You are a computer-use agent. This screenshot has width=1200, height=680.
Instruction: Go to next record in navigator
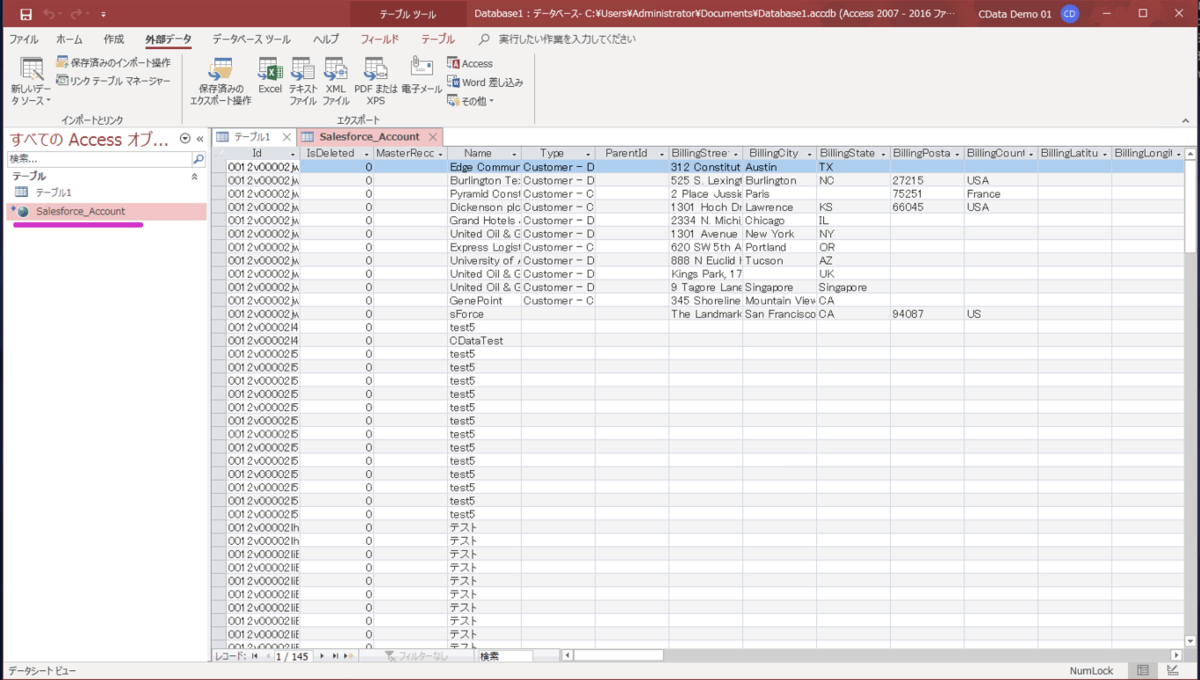[321, 656]
